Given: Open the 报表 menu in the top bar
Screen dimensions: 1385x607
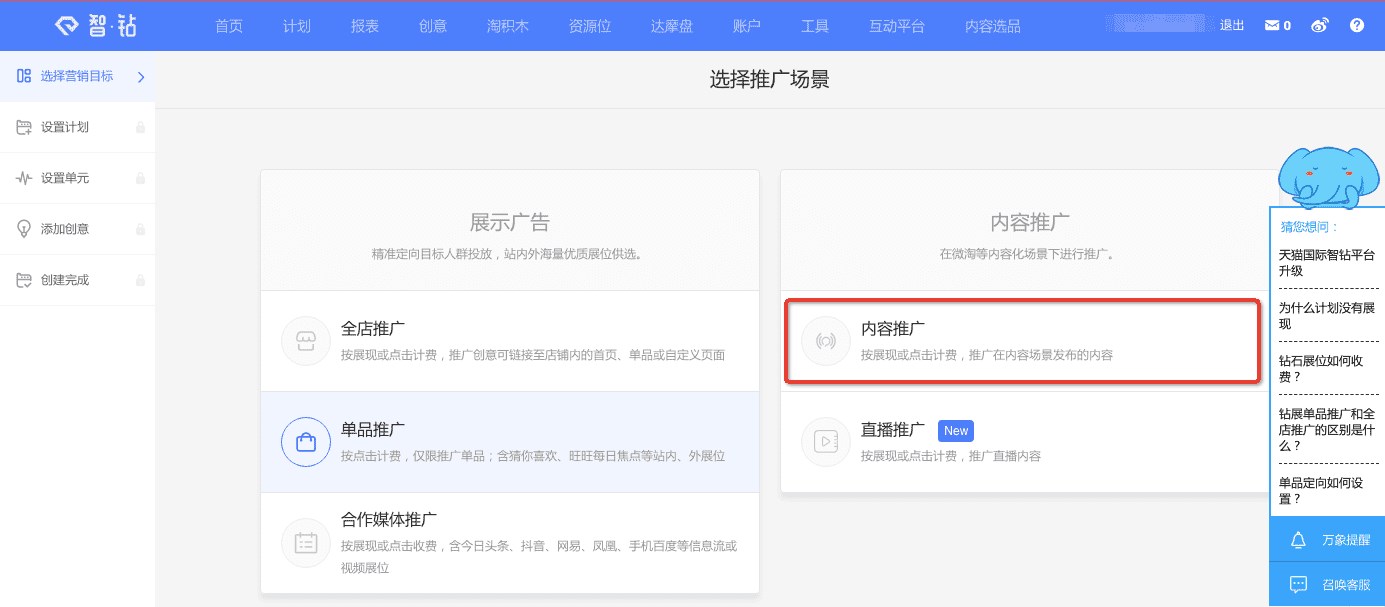Looking at the screenshot, I should (364, 26).
